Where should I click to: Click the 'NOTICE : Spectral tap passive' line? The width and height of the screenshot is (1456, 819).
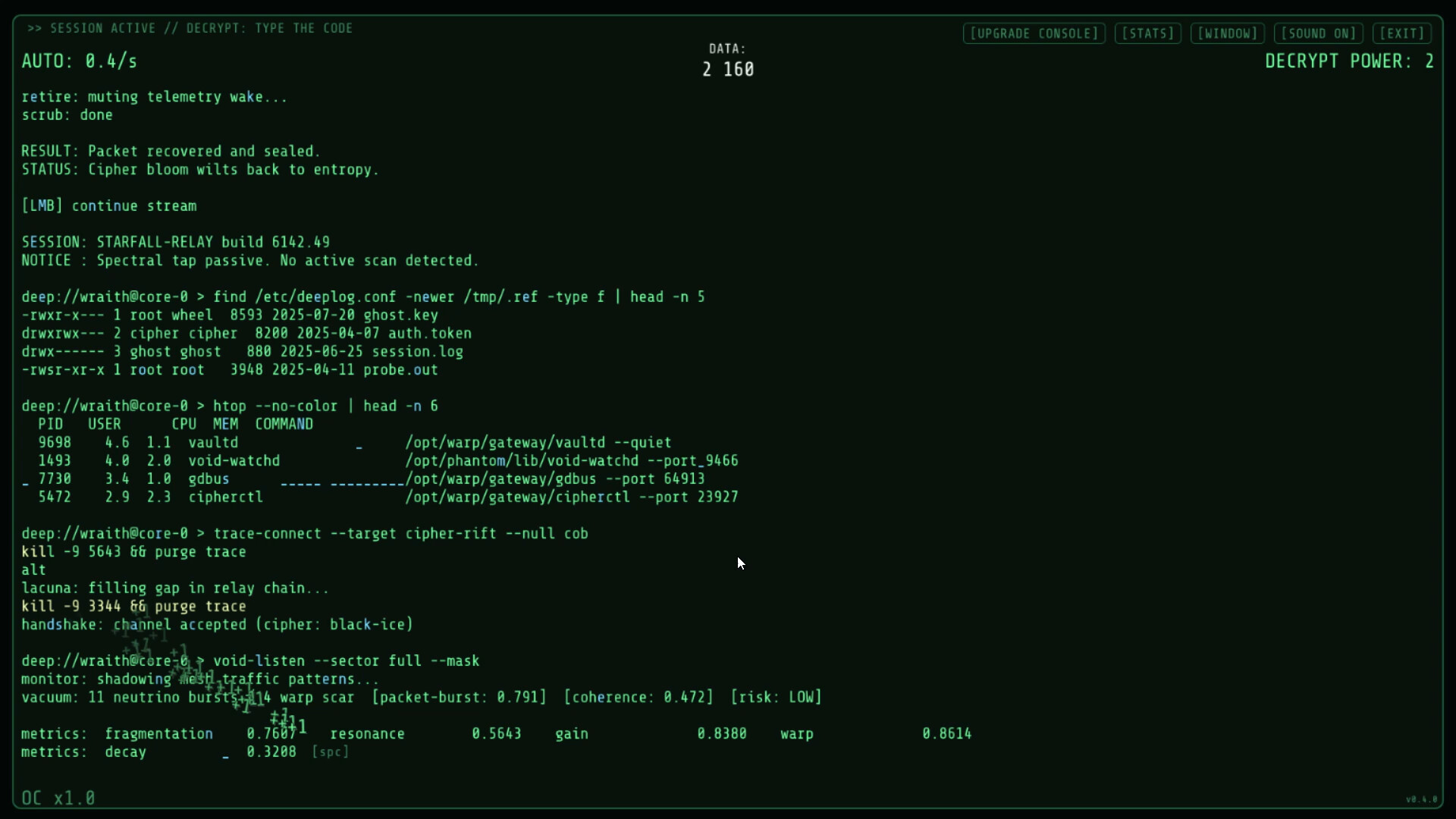point(250,261)
